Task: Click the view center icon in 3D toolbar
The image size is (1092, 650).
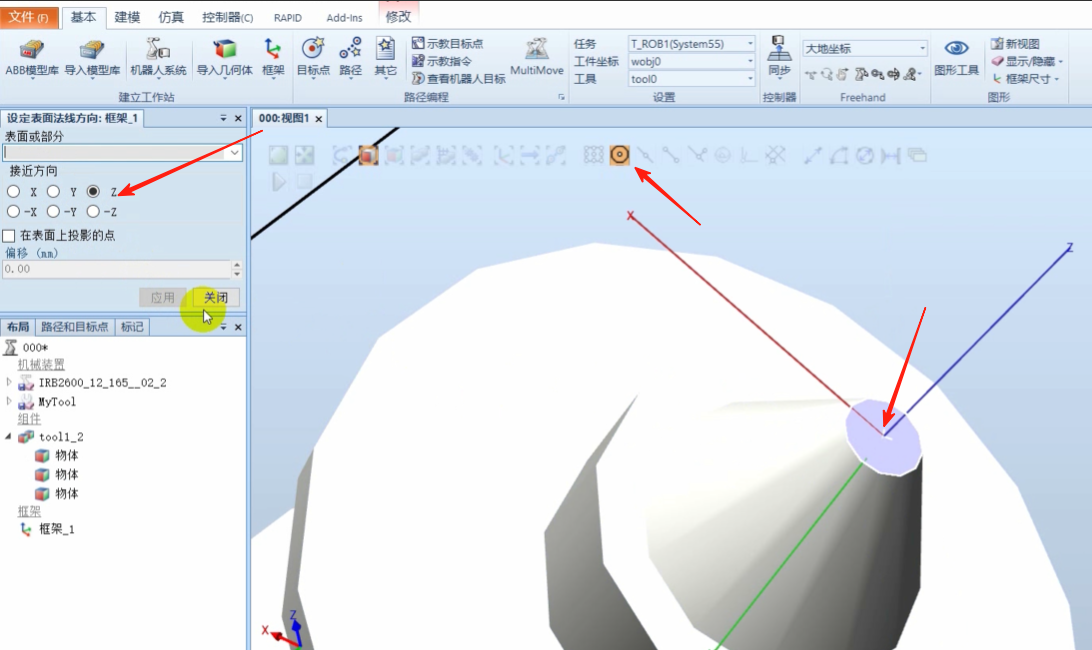Action: click(x=304, y=155)
